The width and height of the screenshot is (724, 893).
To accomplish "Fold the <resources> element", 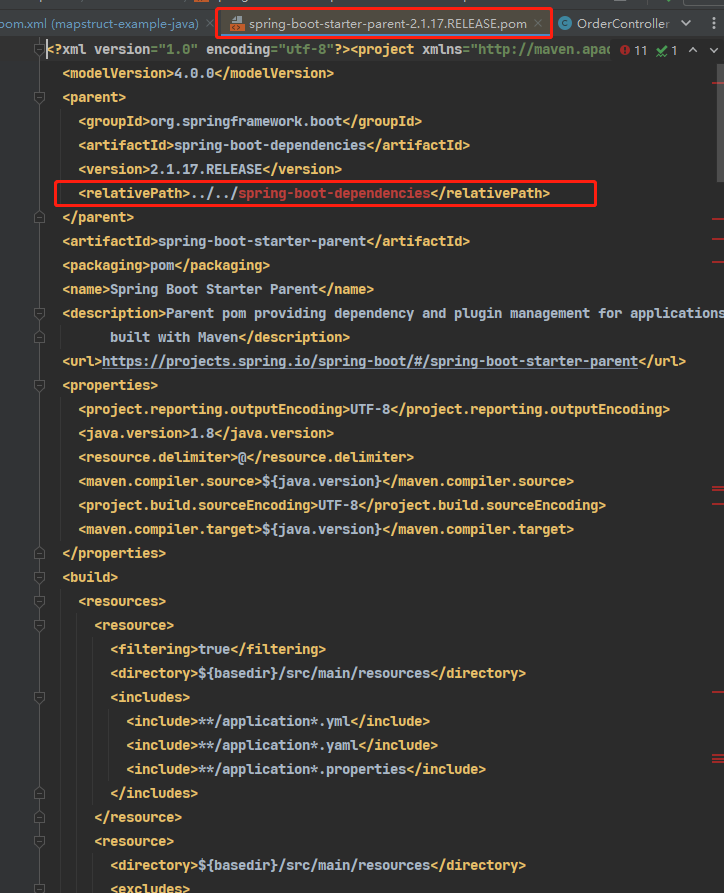I will (40, 601).
